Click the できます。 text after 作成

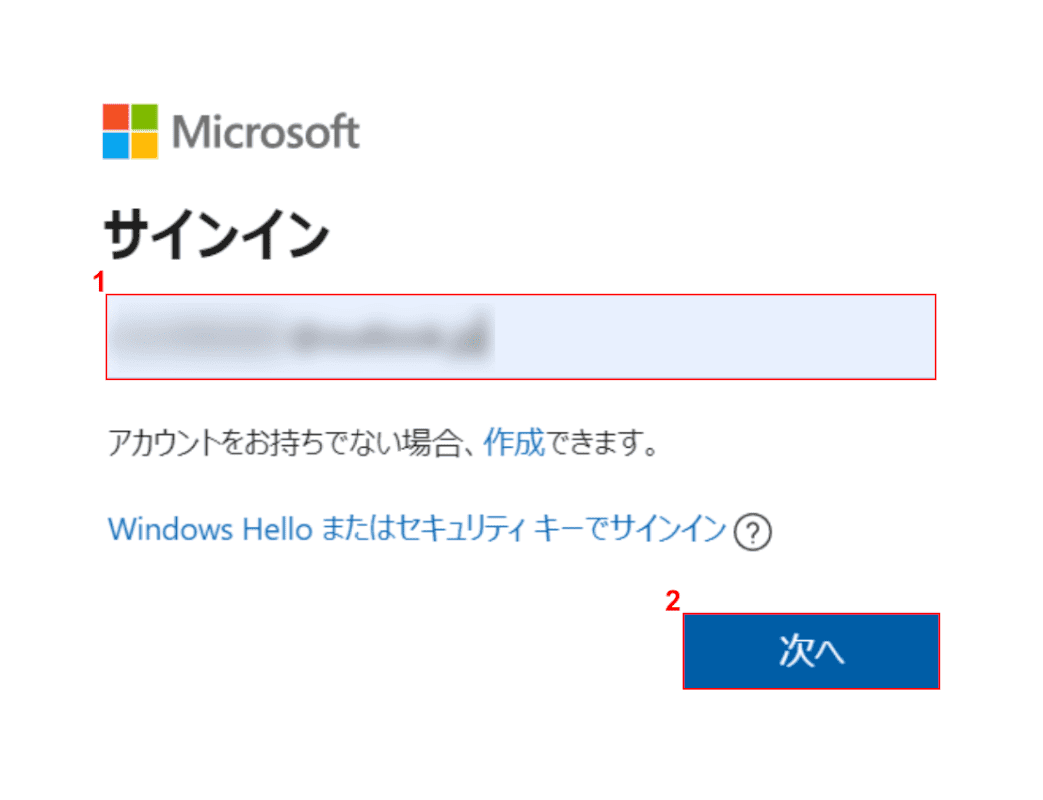[603, 442]
